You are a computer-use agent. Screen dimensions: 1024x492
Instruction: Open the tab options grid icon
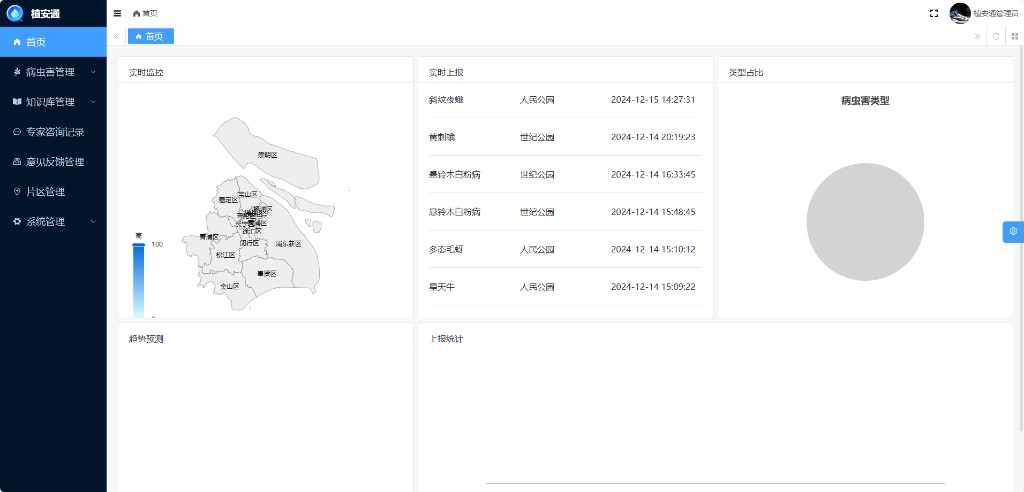[1015, 37]
